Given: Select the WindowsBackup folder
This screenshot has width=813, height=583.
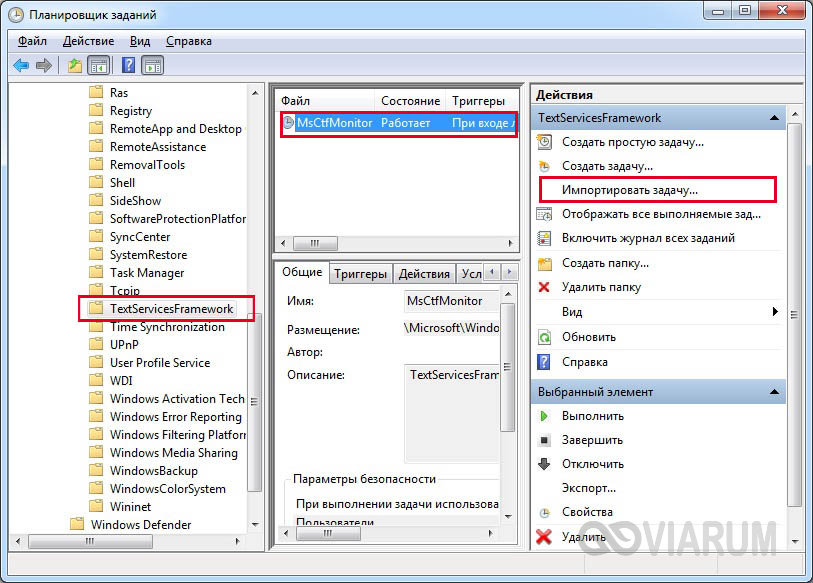Looking at the screenshot, I should pos(154,471).
